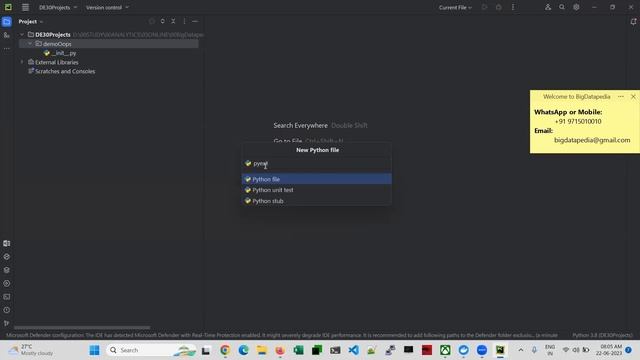Image resolution: width=640 pixels, height=360 pixels.
Task: Open Google Chrome from the taskbar
Action: click(x=225, y=350)
